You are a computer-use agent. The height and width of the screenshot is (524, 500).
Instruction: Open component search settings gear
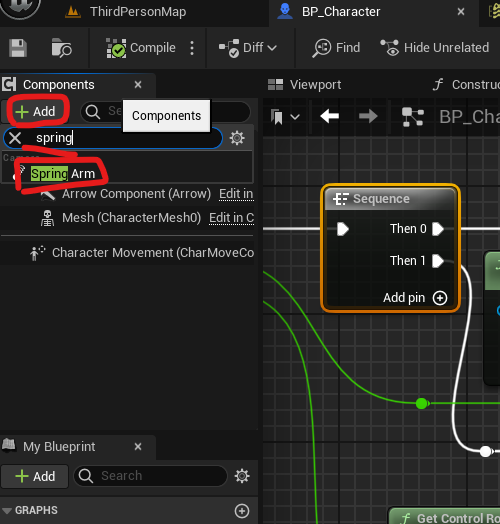[x=237, y=138]
